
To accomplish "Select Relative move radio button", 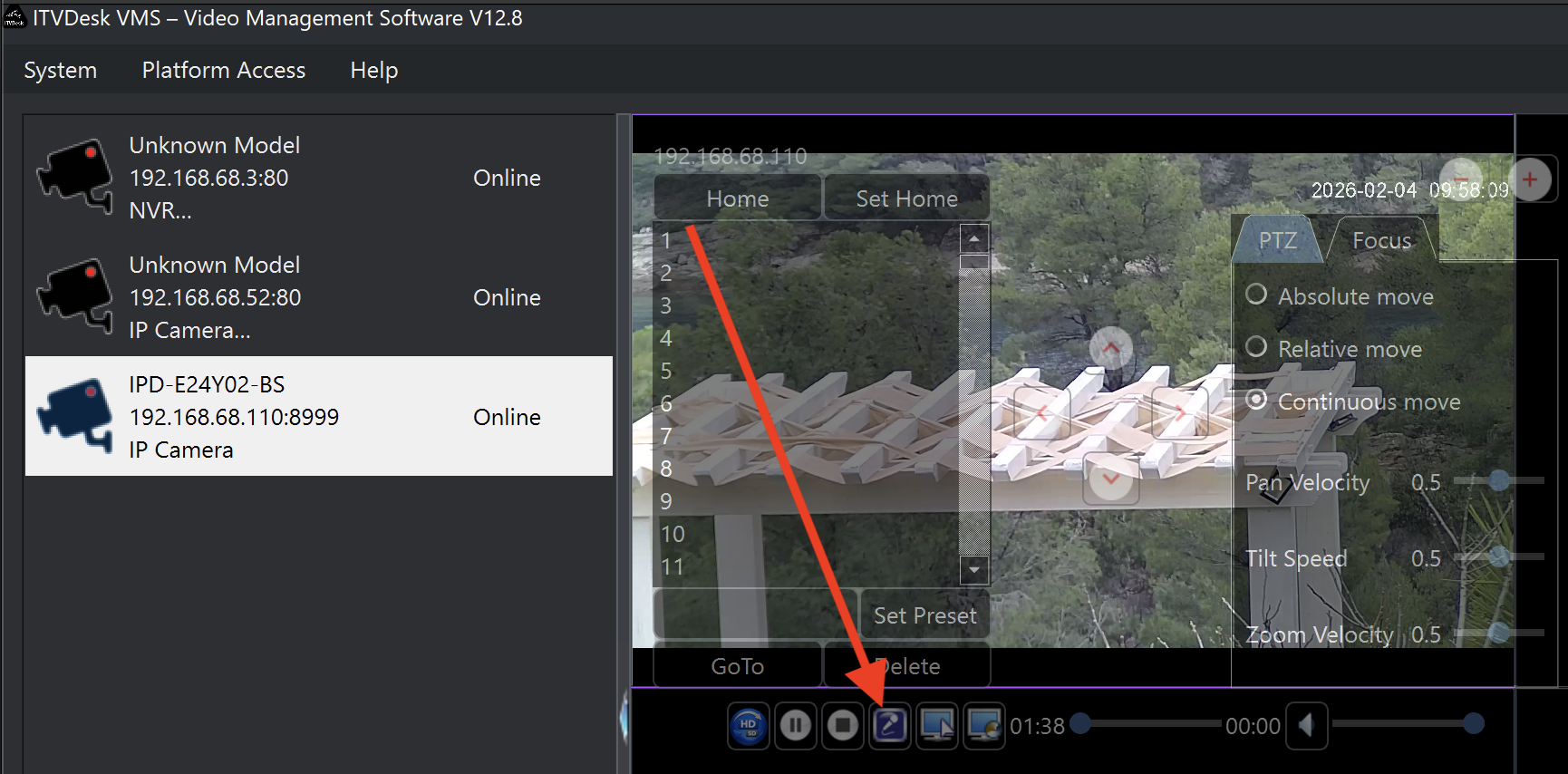I will (x=1256, y=347).
